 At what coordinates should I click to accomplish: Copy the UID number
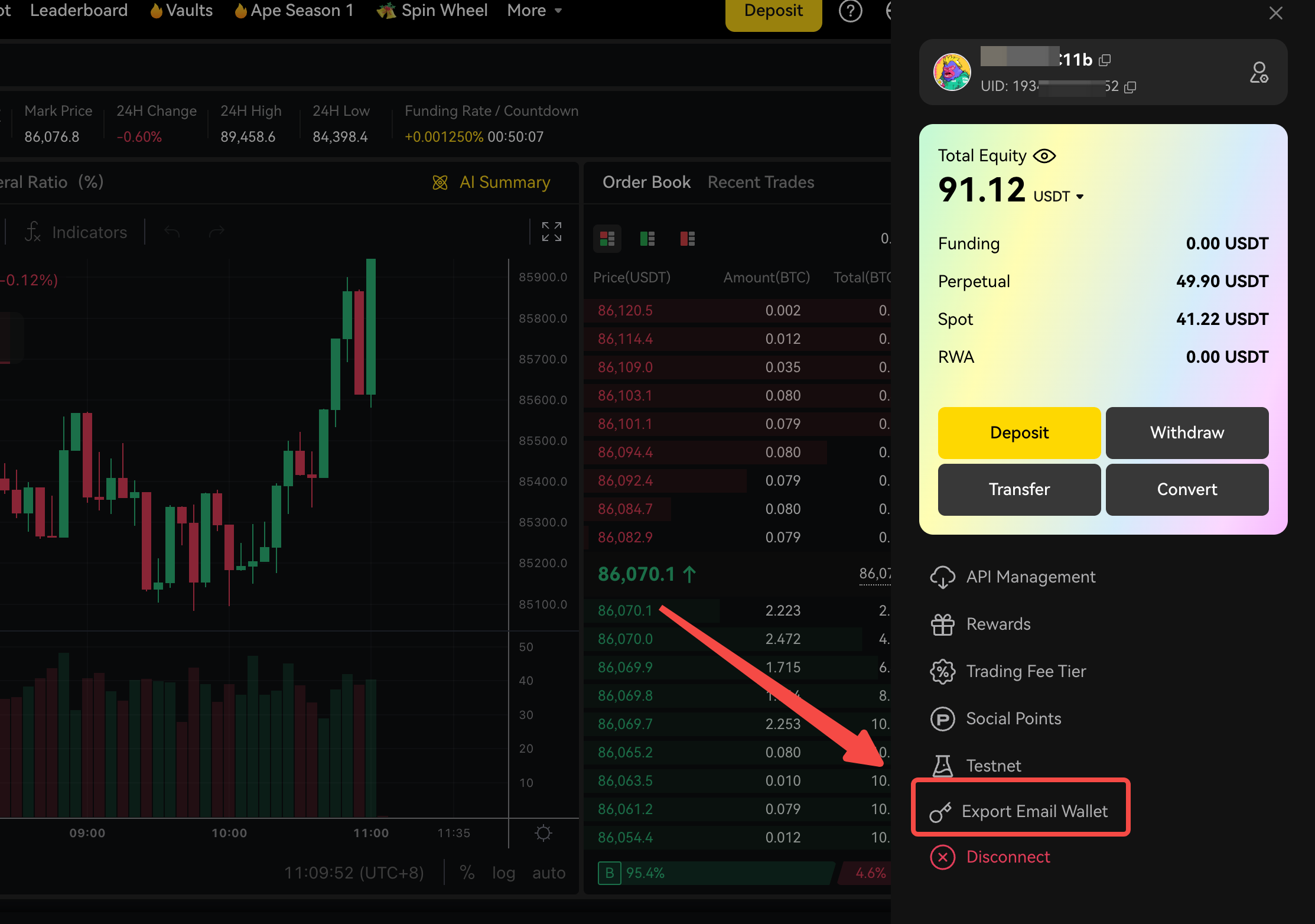1130,87
